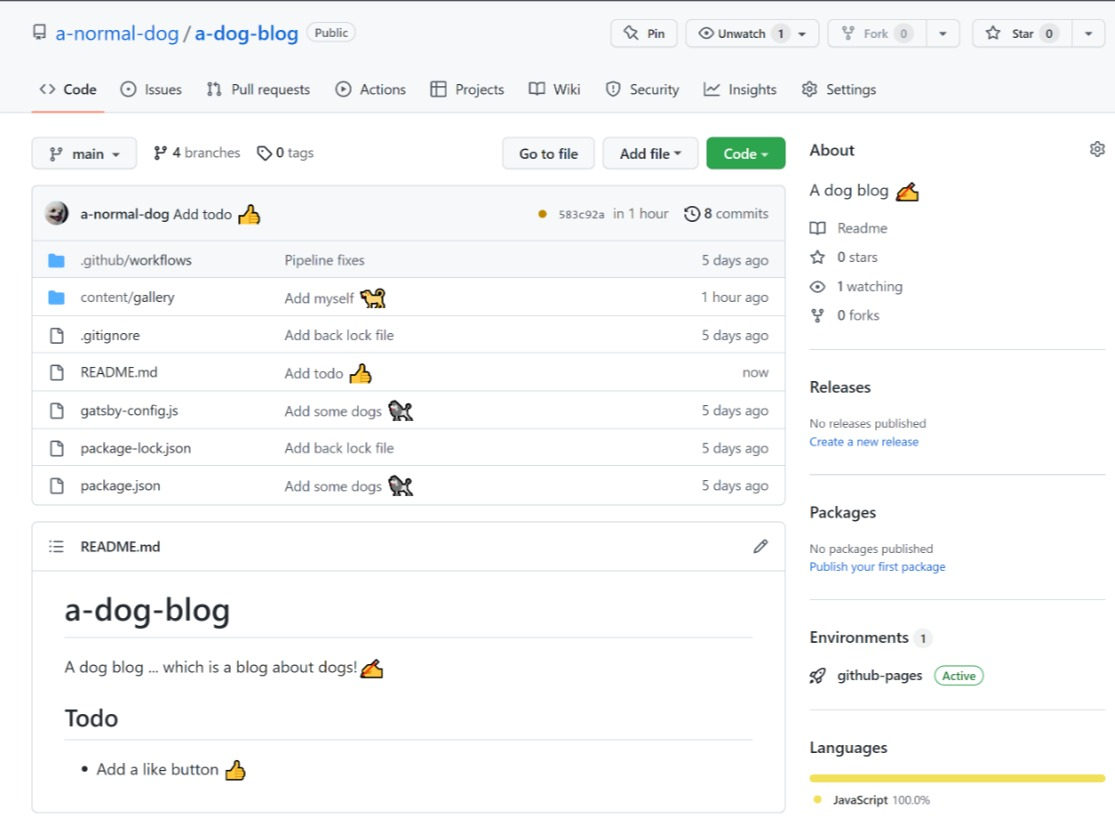Click Publish your first package link

[x=877, y=567]
